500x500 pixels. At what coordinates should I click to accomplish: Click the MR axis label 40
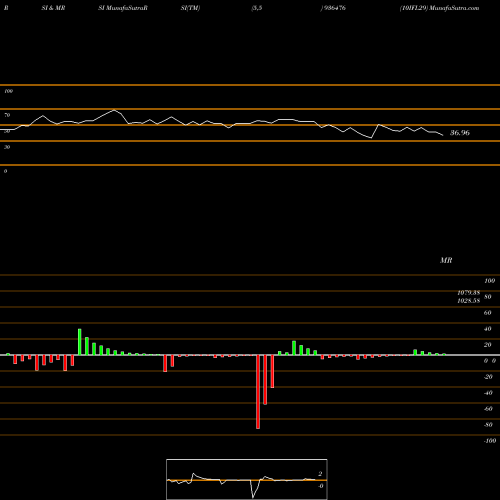click(488, 329)
